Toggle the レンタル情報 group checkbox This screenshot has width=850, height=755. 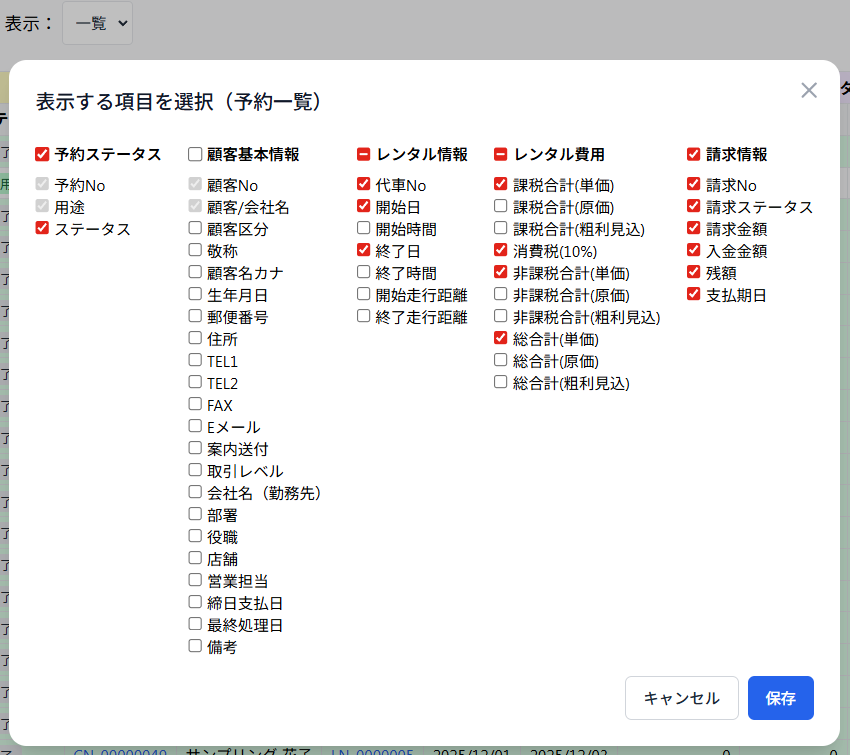click(364, 154)
